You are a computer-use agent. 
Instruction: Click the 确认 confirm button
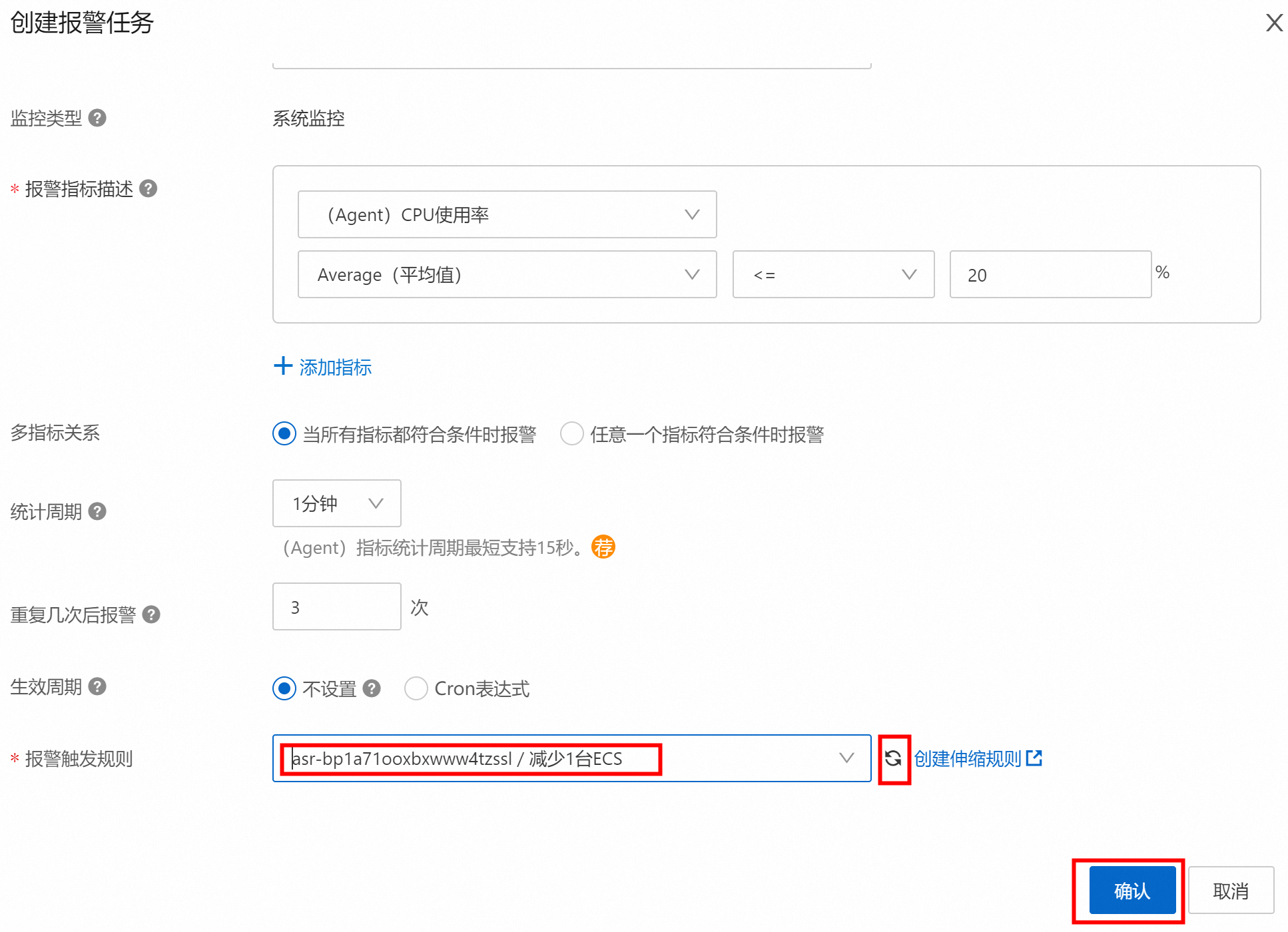[1131, 890]
